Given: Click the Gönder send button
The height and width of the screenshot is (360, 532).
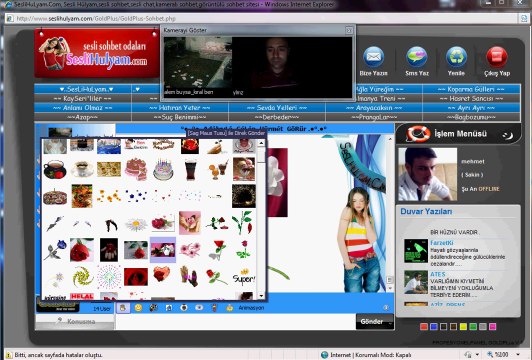Looking at the screenshot, I should coord(374,321).
